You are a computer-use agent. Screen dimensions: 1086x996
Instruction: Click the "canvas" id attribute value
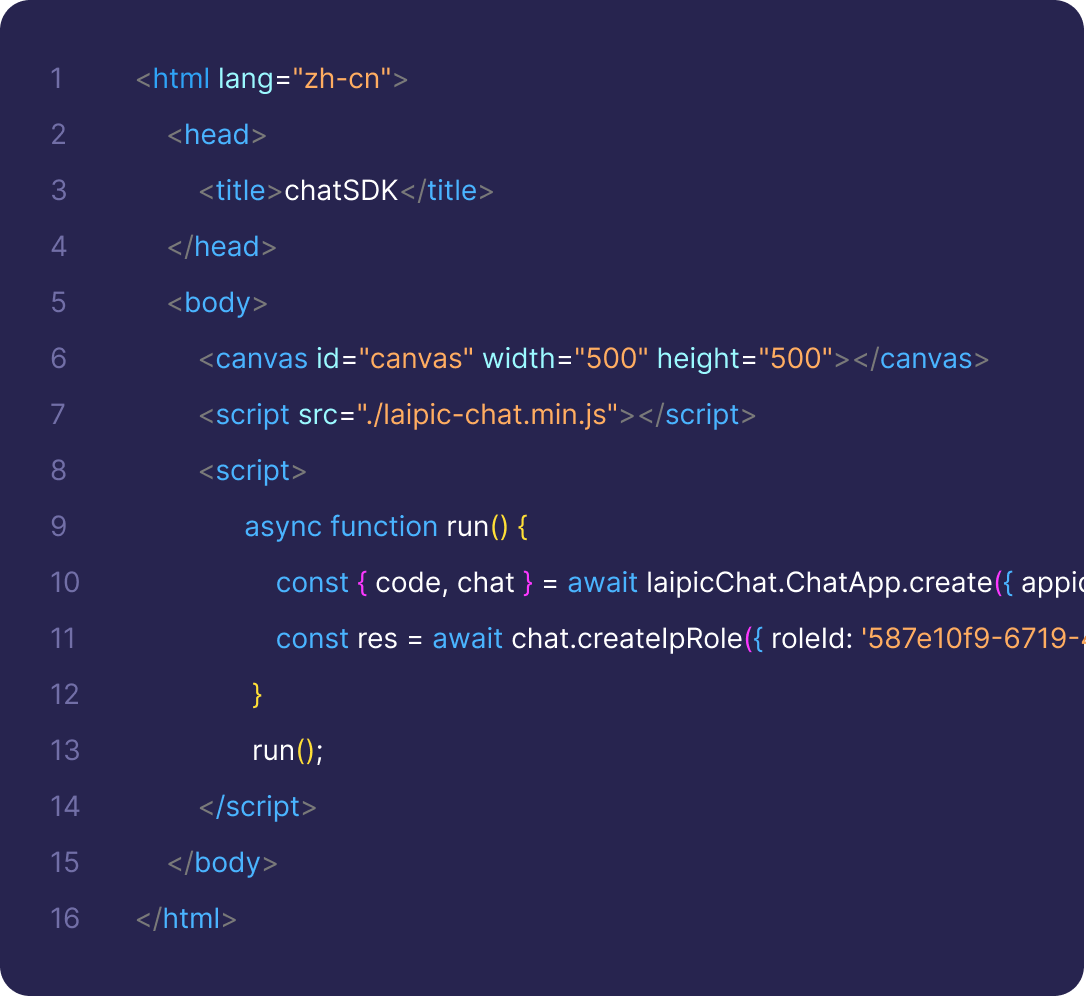coord(415,359)
